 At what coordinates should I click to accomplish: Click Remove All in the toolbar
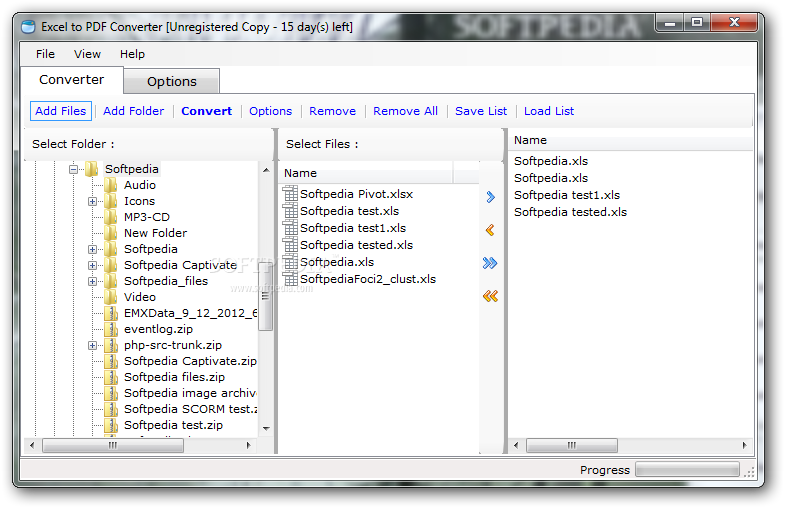(x=405, y=111)
